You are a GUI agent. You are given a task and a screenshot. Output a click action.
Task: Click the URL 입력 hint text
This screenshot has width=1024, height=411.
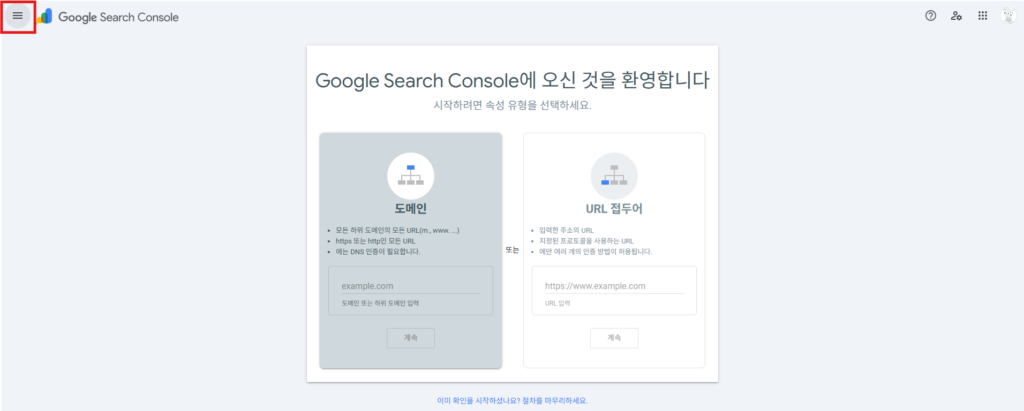(557, 304)
